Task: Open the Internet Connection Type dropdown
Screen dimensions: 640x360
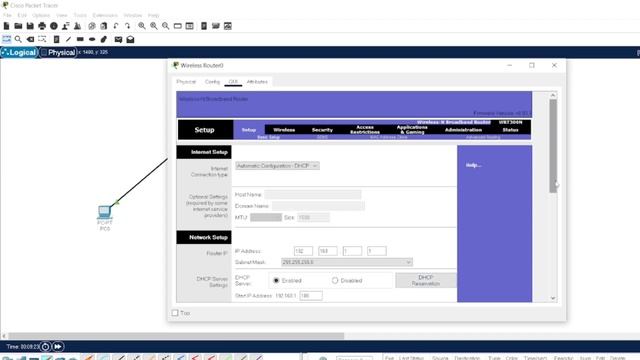Action: [x=278, y=166]
